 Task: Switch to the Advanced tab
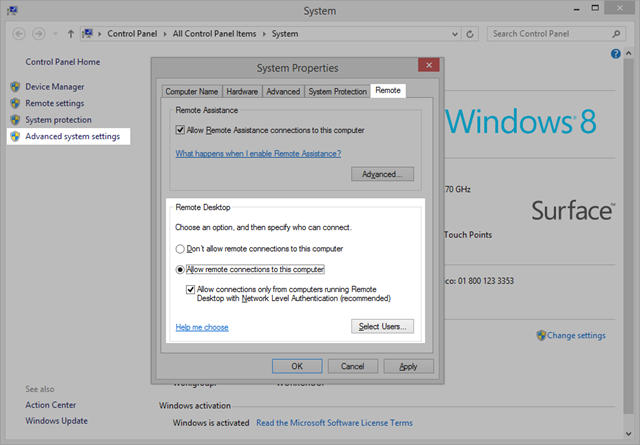point(283,91)
